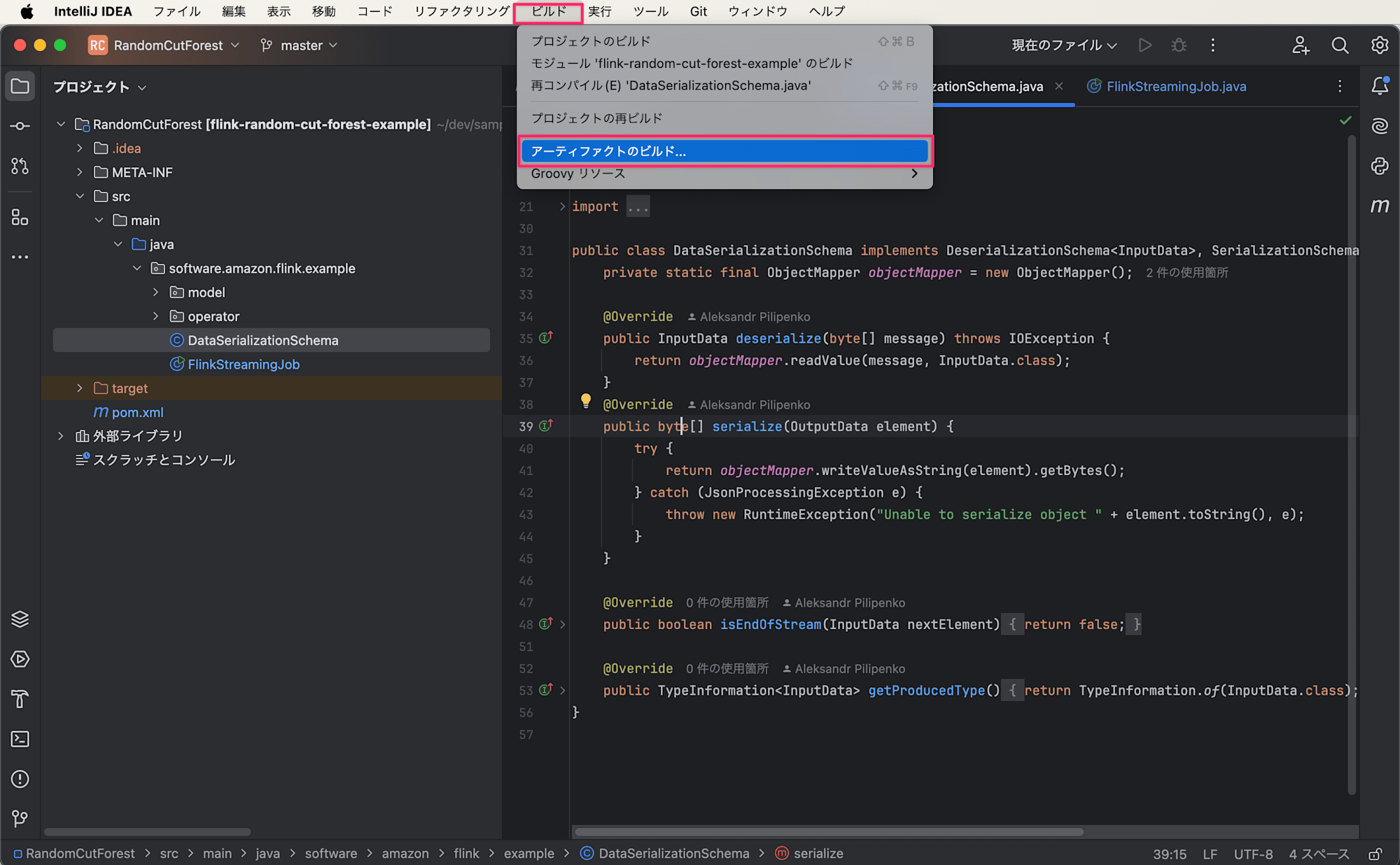Open the リファクタリング menu
Screen dimensions: 1400x865
click(461, 11)
